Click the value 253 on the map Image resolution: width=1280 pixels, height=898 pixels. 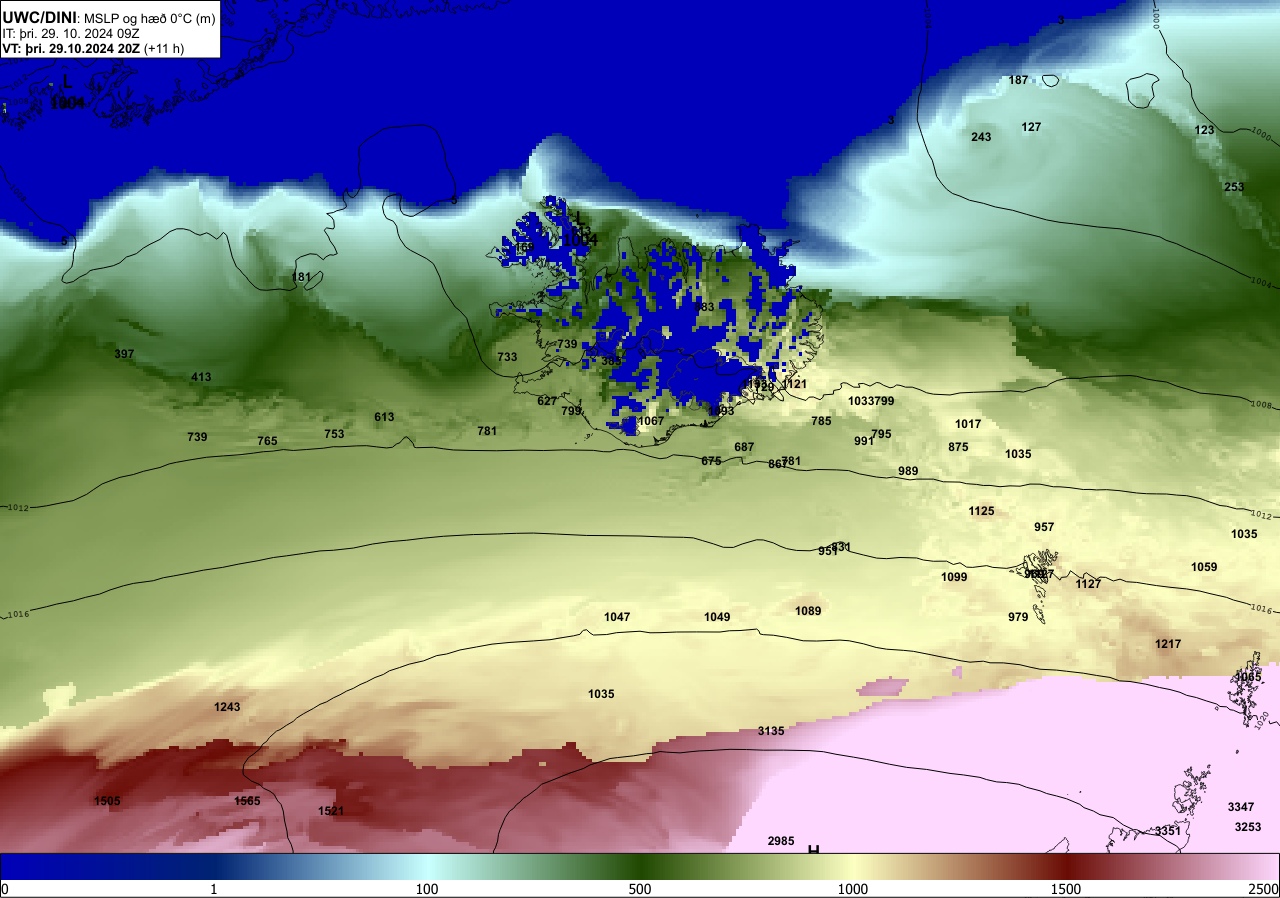click(1234, 187)
